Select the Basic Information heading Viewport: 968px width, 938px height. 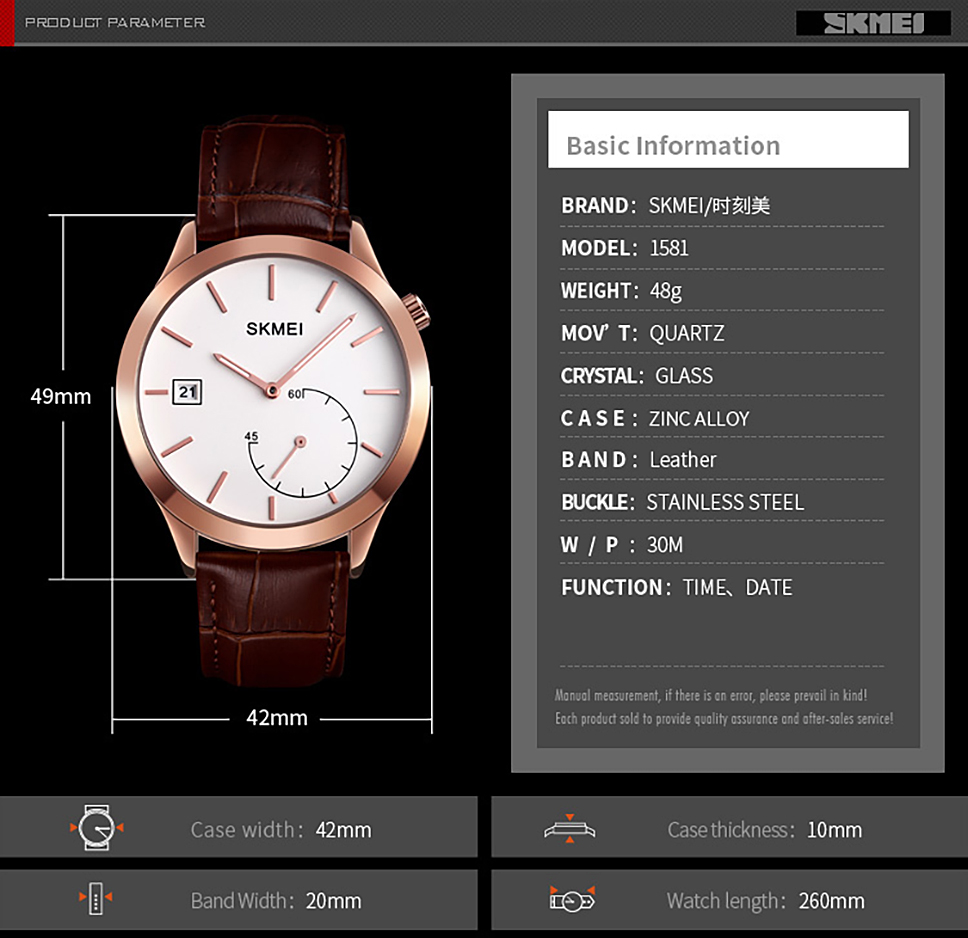pos(673,146)
